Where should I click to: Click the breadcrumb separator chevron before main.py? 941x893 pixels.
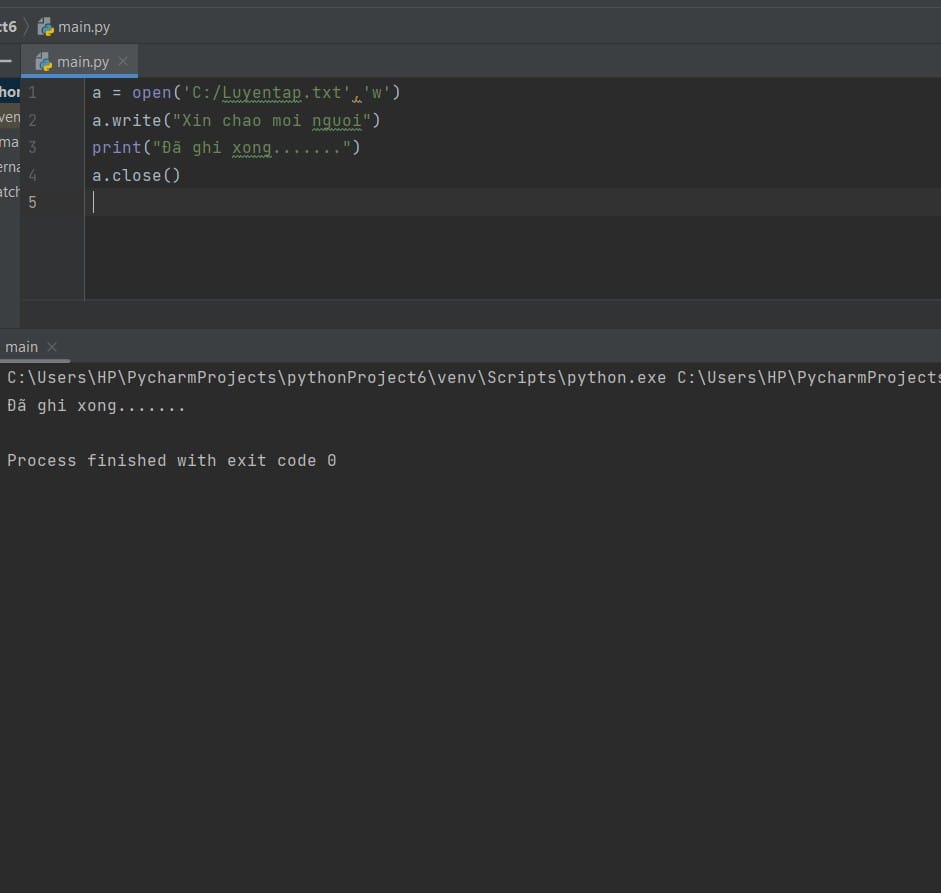[26, 27]
